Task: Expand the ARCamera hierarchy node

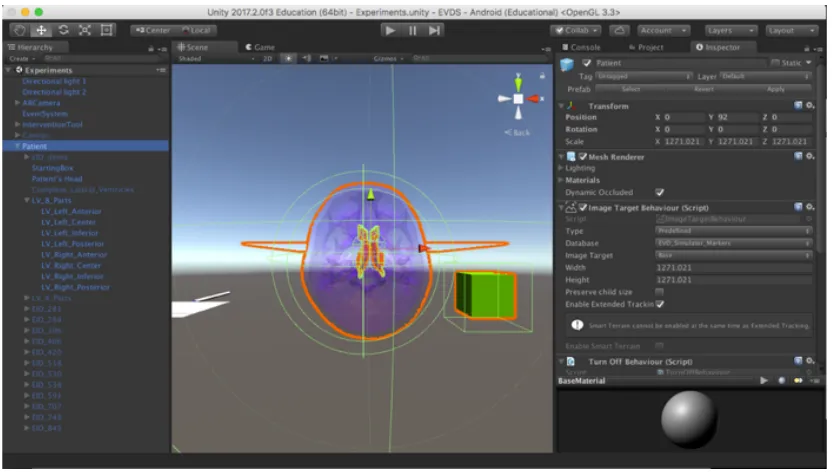Action: 18,102
